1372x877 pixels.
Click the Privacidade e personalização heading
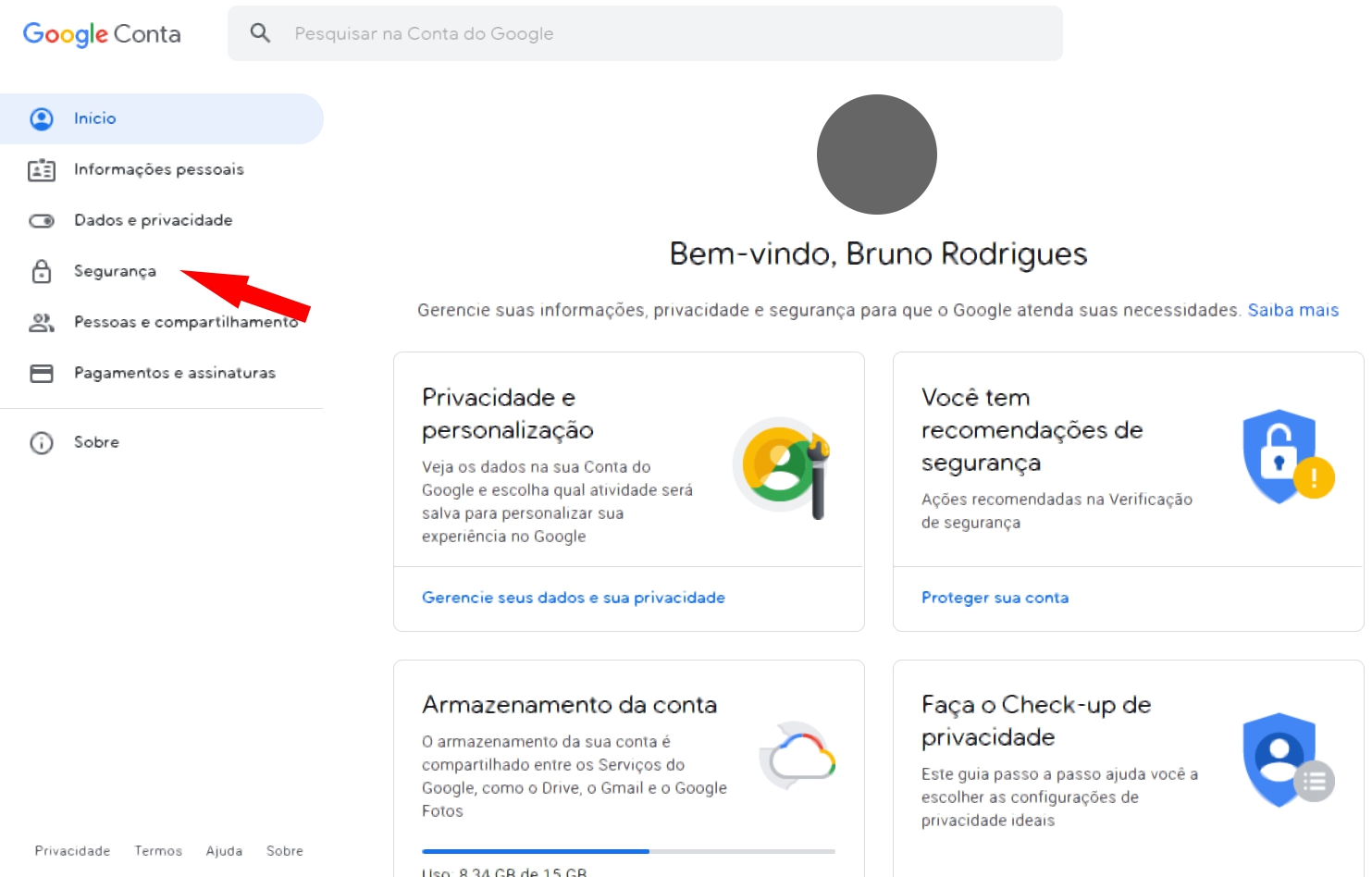click(x=508, y=414)
